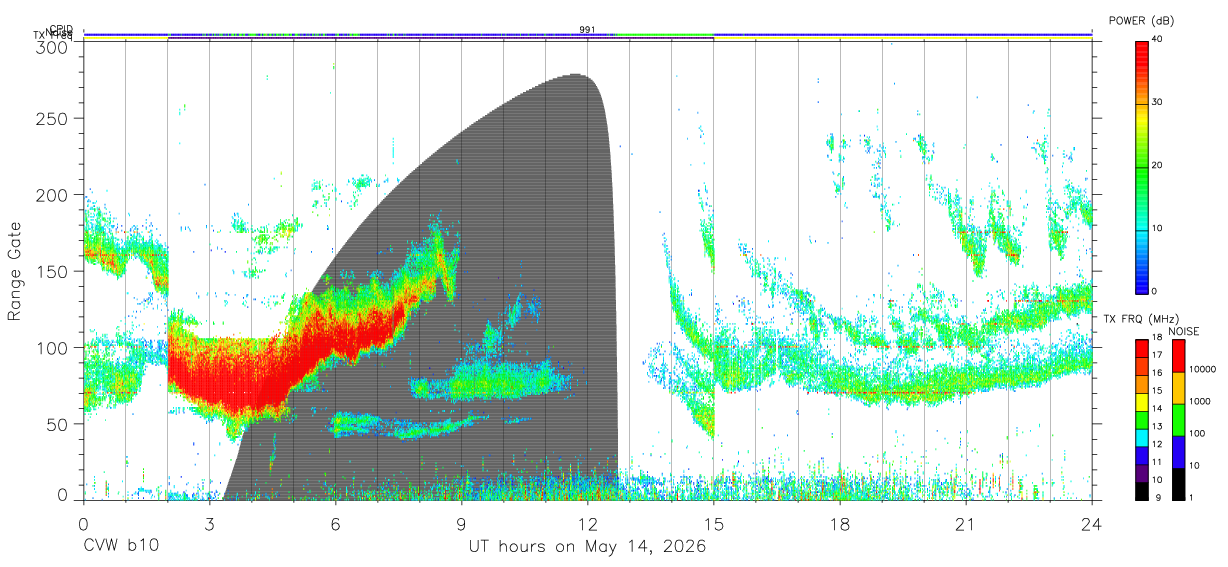Image resolution: width=1228 pixels, height=567 pixels.
Task: Click the UT hour 6 tick label
Action: click(335, 523)
